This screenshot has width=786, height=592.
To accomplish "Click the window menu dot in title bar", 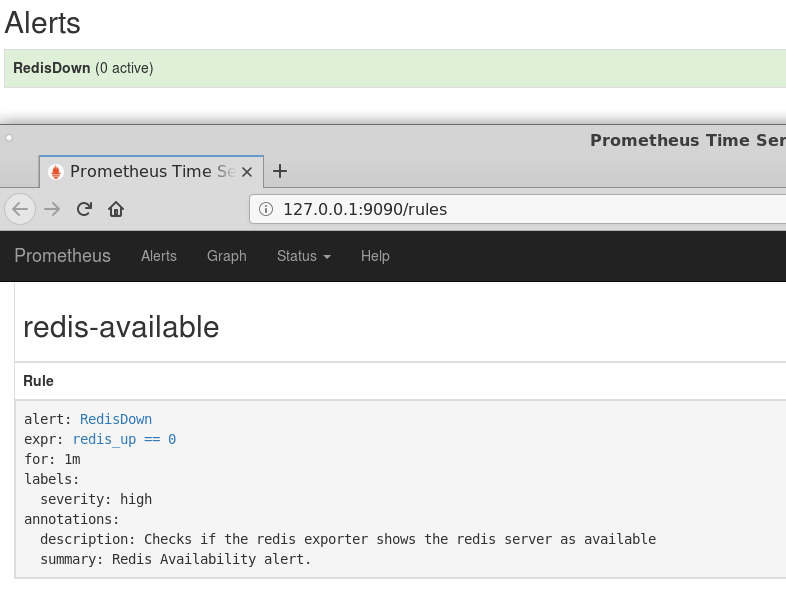I will click(x=9, y=138).
